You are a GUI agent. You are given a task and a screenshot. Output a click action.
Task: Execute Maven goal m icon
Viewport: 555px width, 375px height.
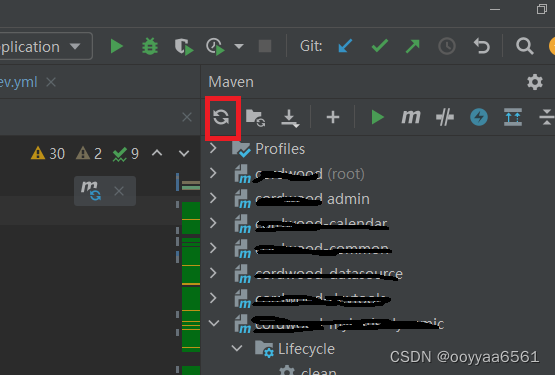pos(411,117)
